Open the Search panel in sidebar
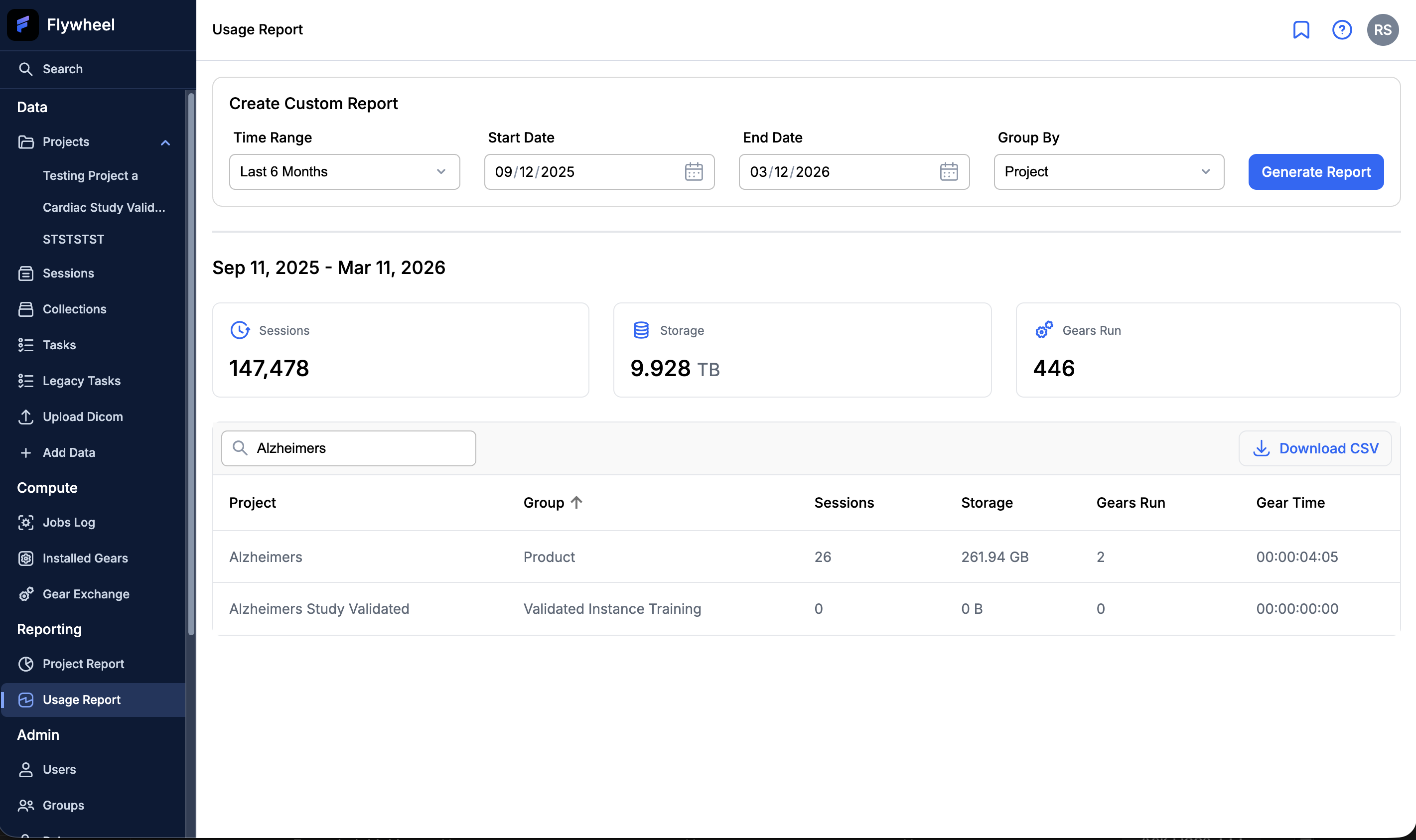The height and width of the screenshot is (840, 1416). 61,68
